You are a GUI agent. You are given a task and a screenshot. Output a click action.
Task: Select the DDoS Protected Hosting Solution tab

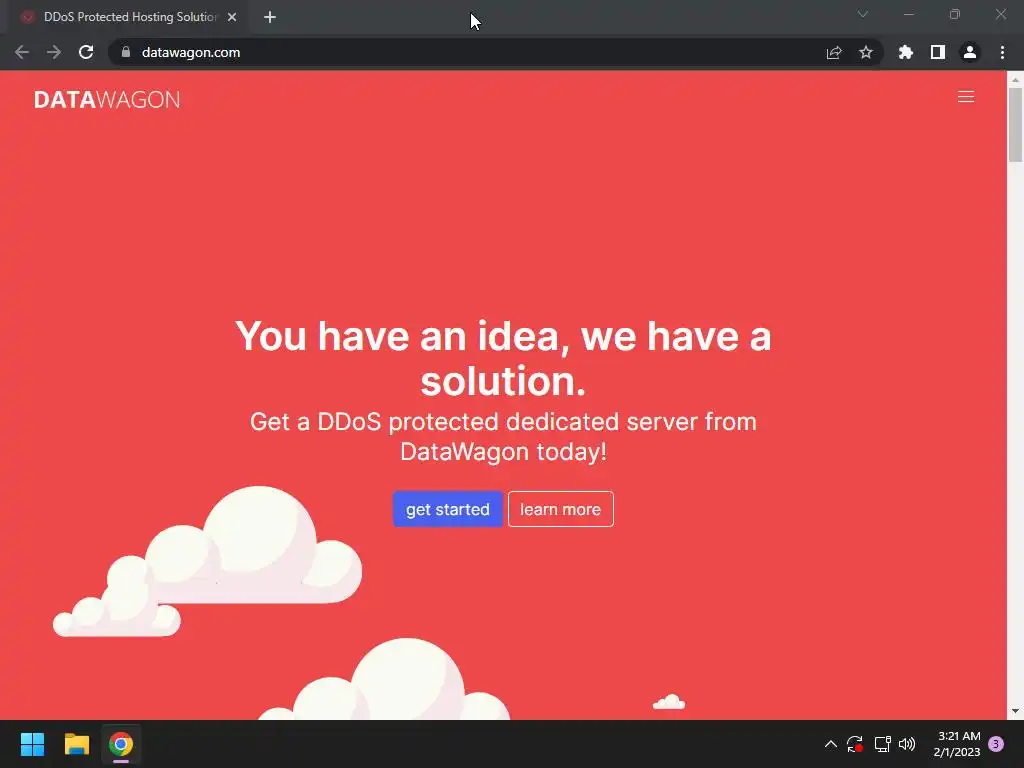point(129,17)
